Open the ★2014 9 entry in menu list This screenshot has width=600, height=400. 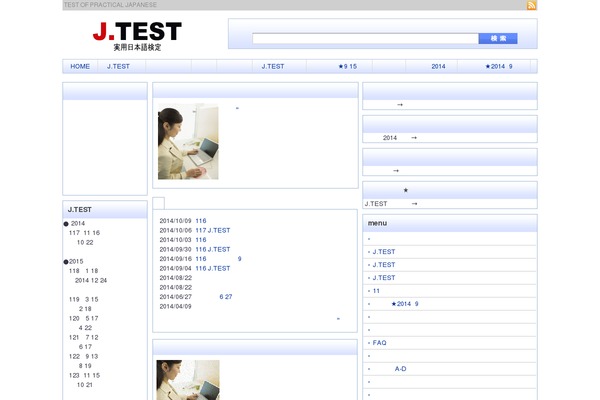pos(404,304)
